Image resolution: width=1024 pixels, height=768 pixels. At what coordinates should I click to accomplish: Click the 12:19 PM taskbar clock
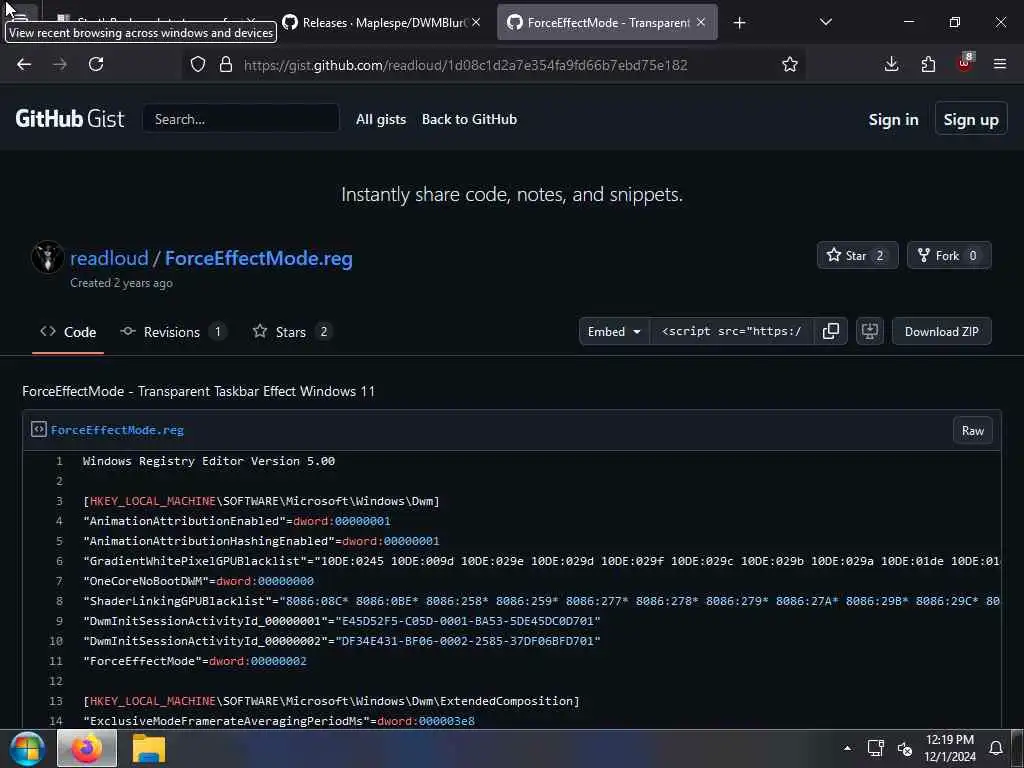950,748
